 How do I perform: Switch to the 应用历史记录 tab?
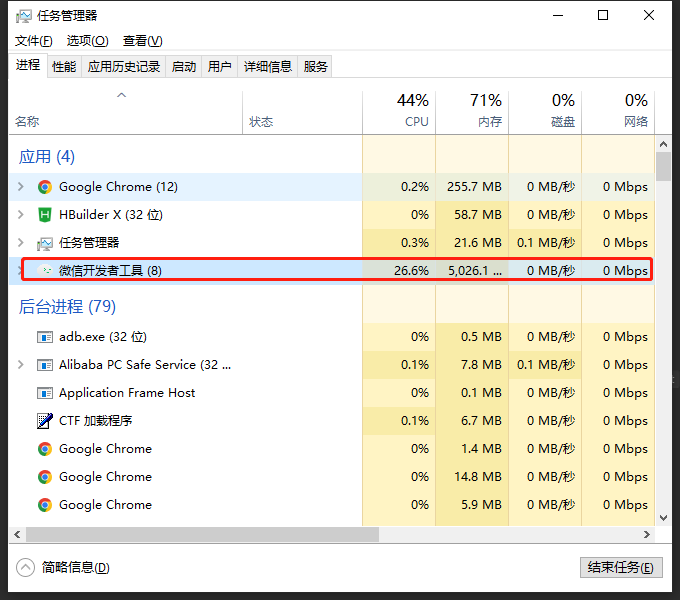[124, 66]
